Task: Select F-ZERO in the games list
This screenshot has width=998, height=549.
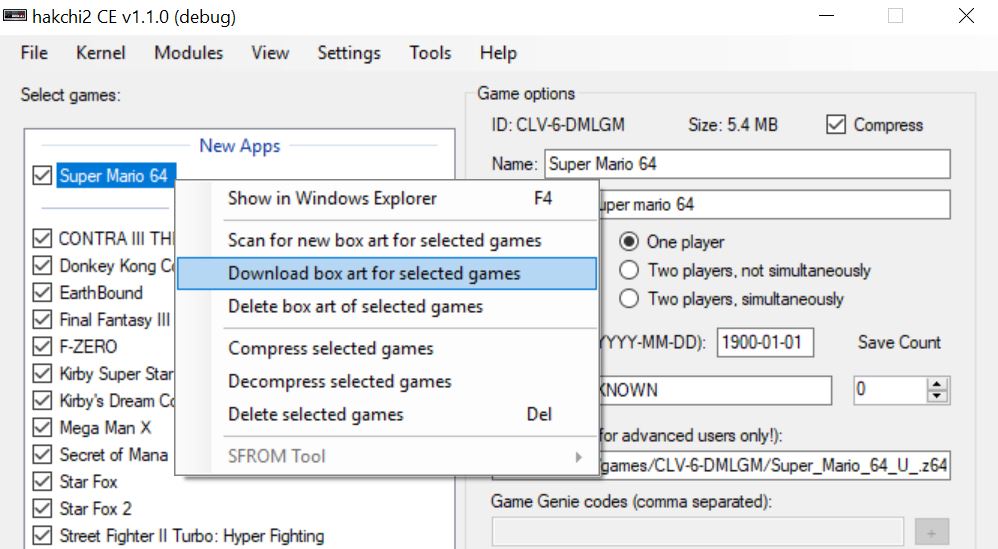Action: (88, 347)
